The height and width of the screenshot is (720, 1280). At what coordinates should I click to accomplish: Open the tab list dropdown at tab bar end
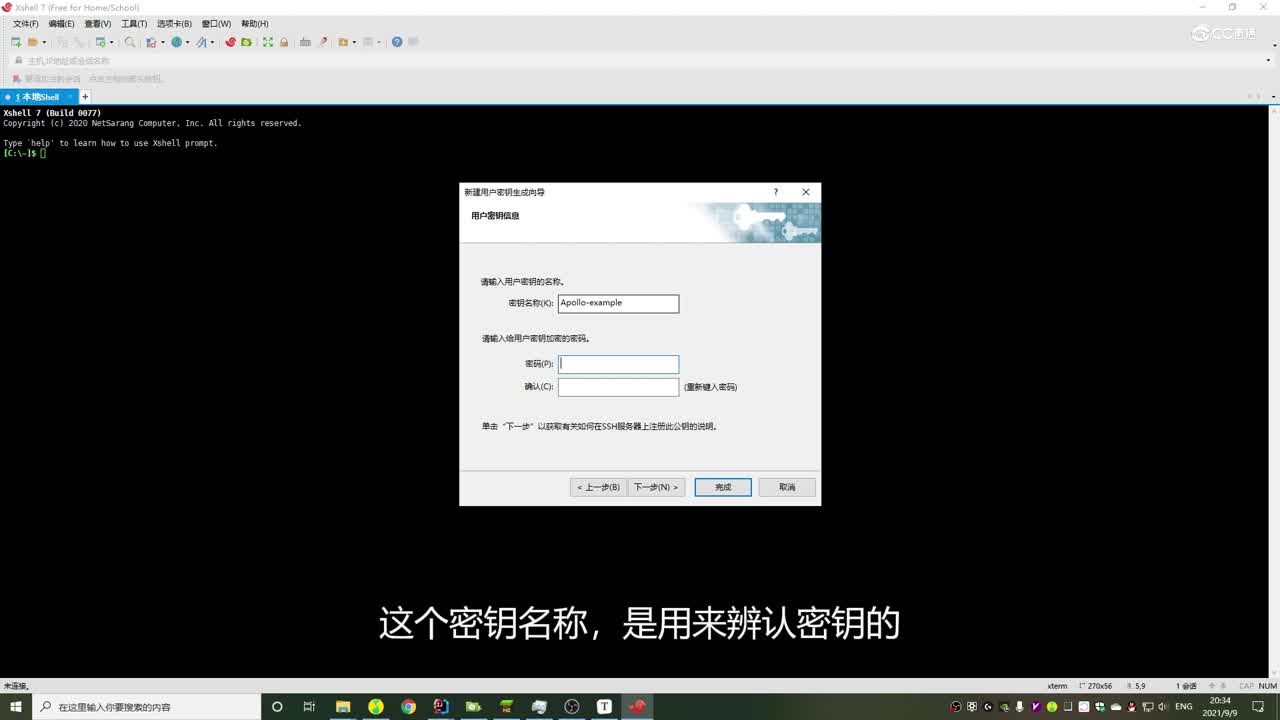pos(1272,97)
